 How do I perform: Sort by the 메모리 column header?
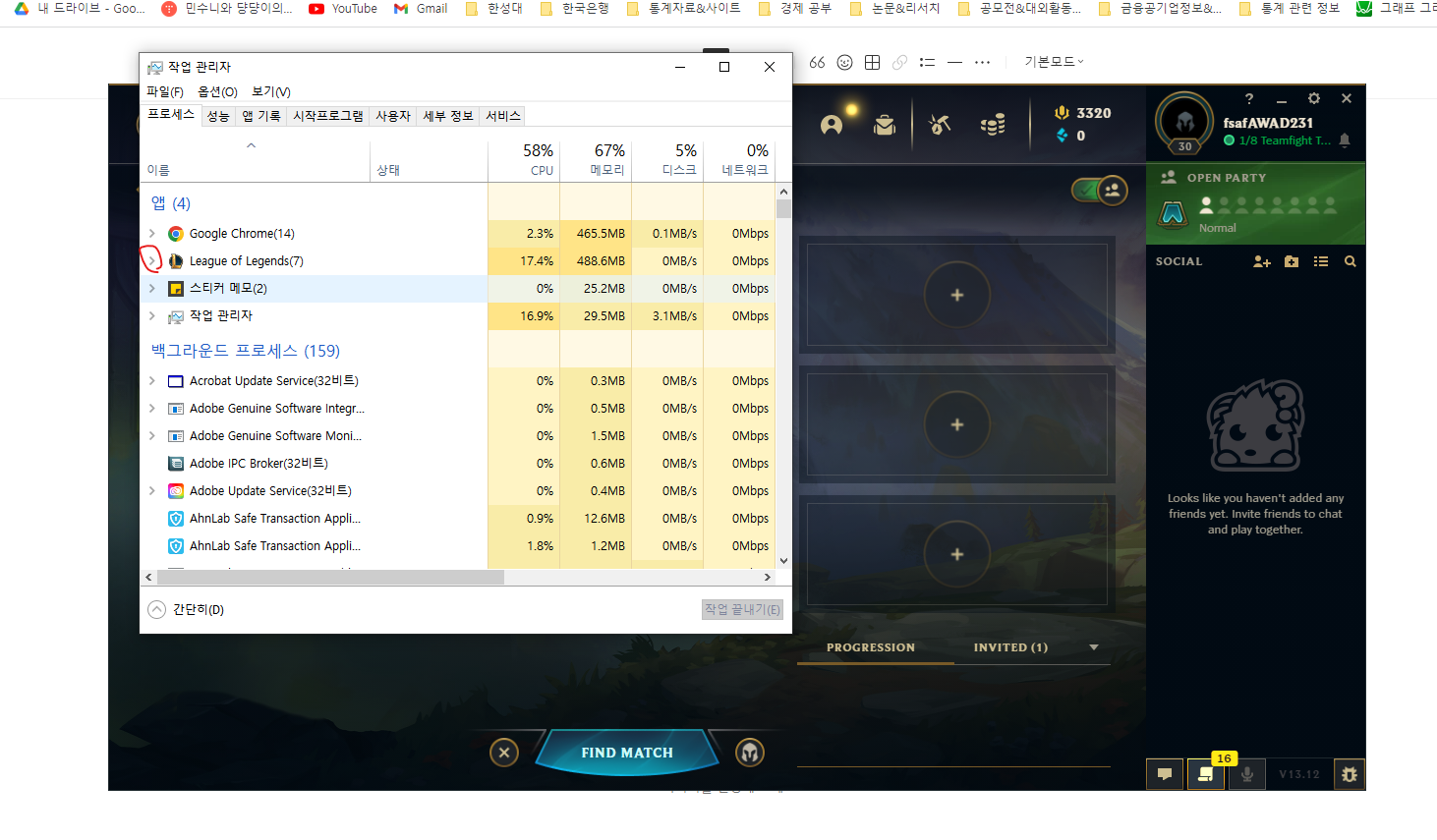[x=596, y=160]
